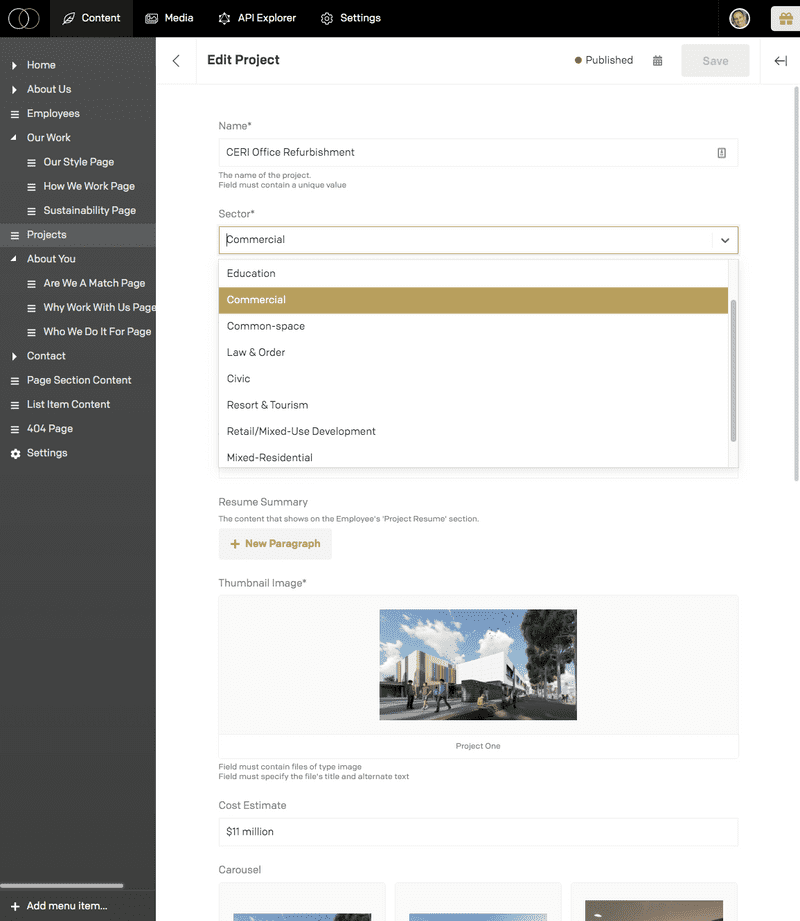
Task: Collapse the About You tree arrow
Action: [14, 258]
